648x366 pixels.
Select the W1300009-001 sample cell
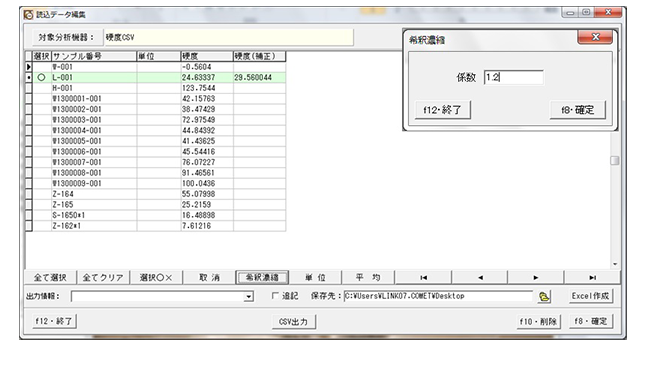(x=94, y=183)
